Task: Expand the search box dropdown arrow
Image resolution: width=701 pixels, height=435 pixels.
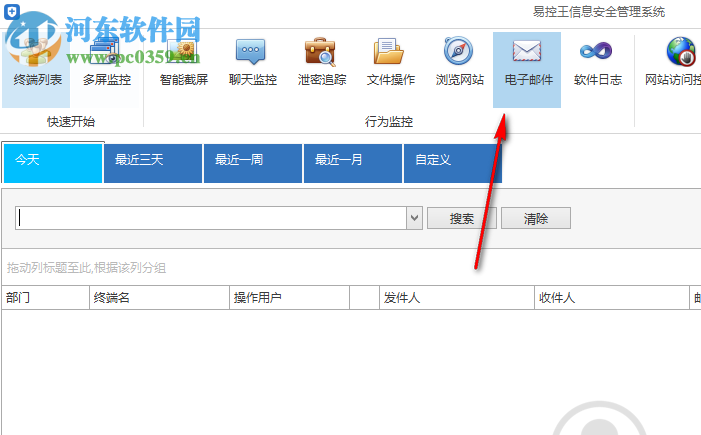Action: (x=414, y=218)
